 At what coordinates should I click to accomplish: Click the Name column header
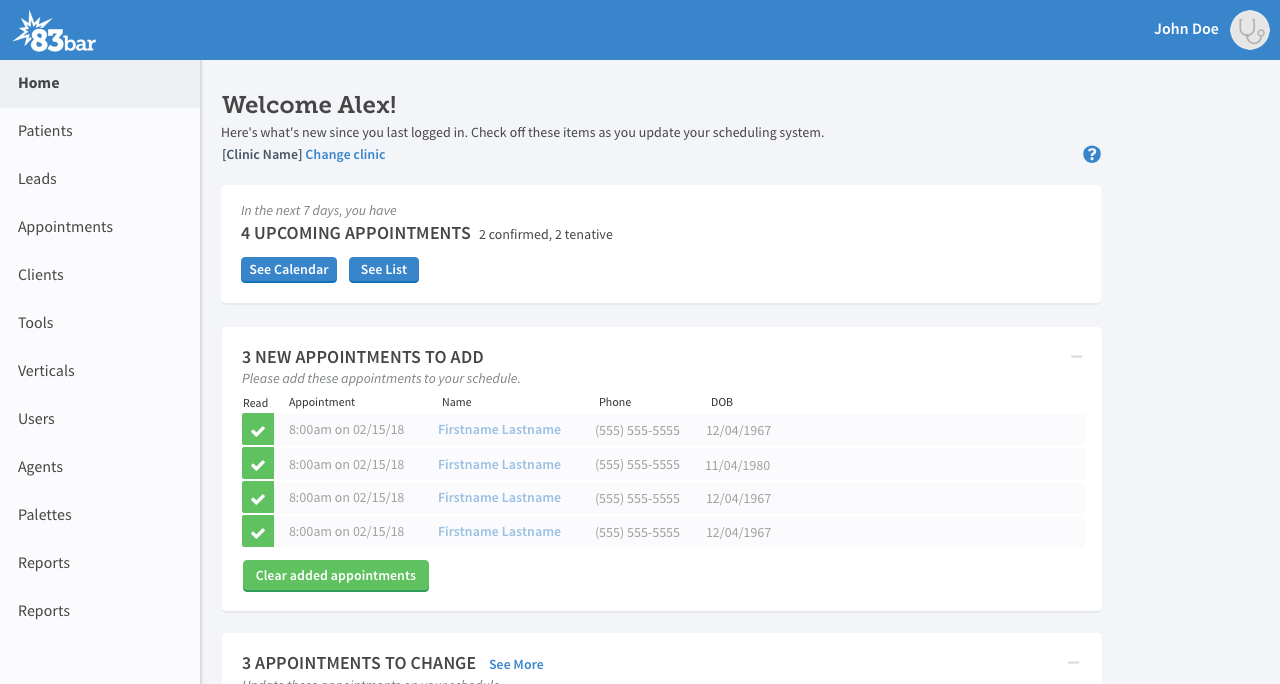tap(457, 402)
